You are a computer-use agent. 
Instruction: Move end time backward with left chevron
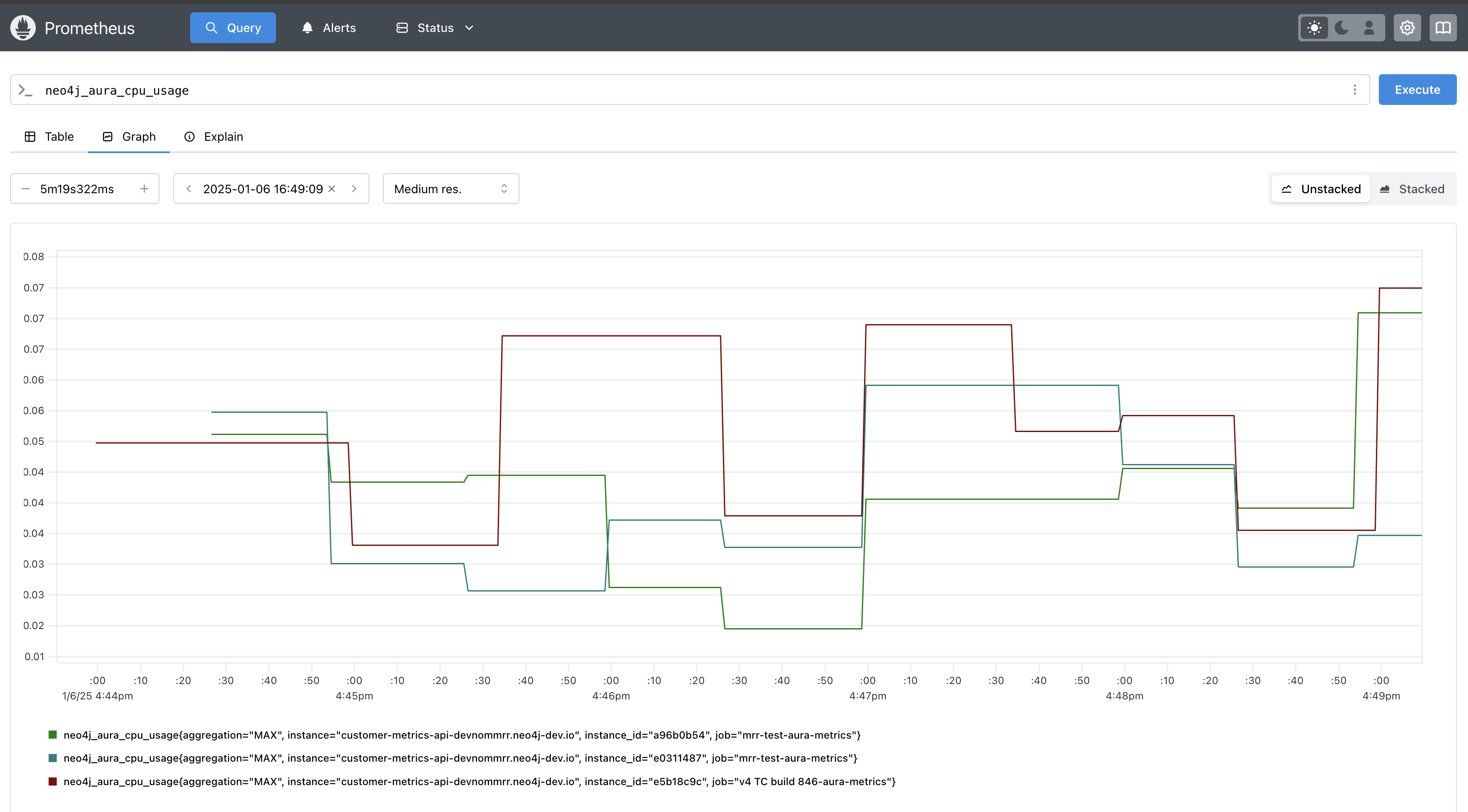[189, 188]
